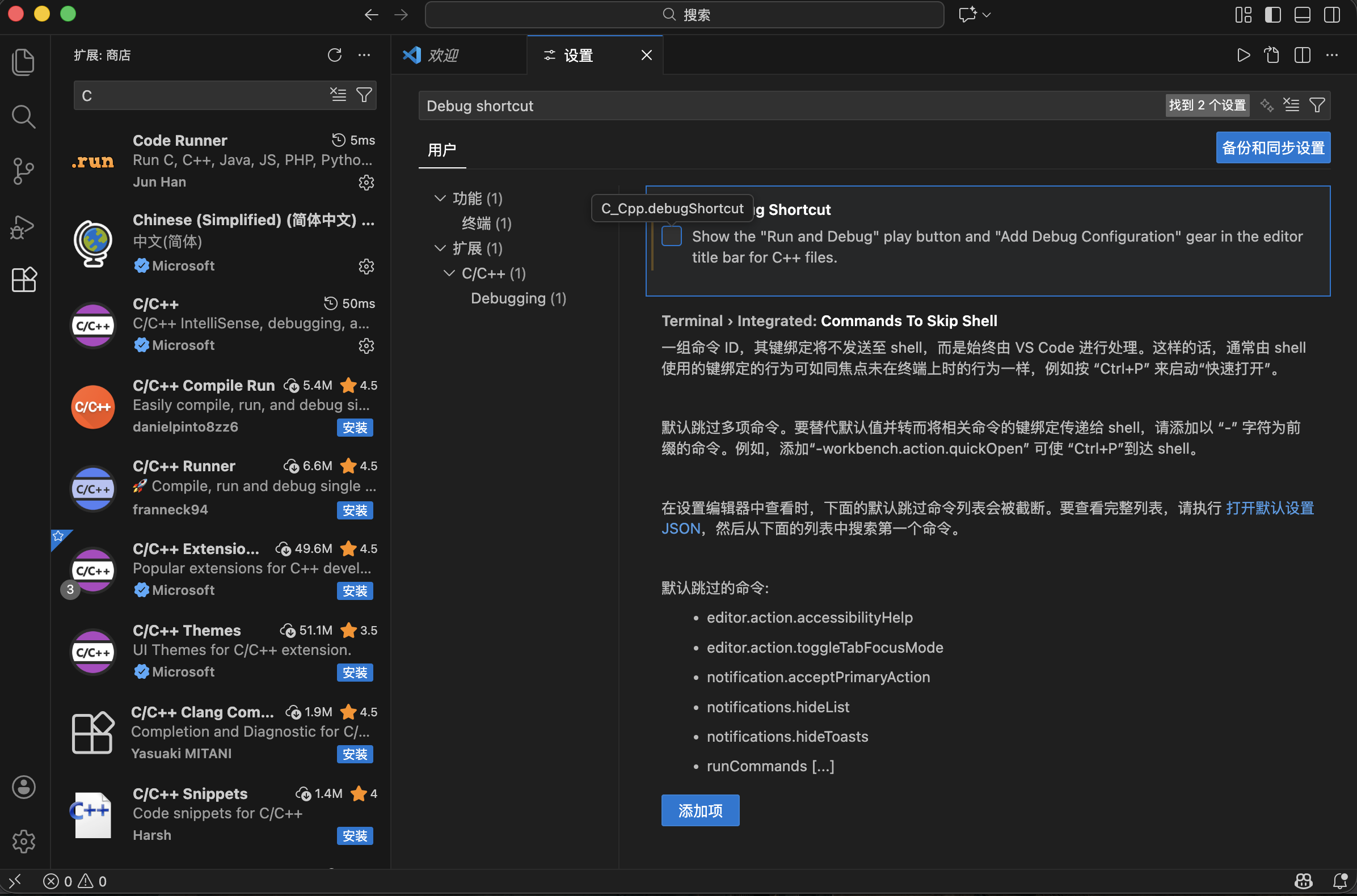Screen dimensions: 1357x896
Task: Click the Search icon in activity bar
Action: (23, 117)
